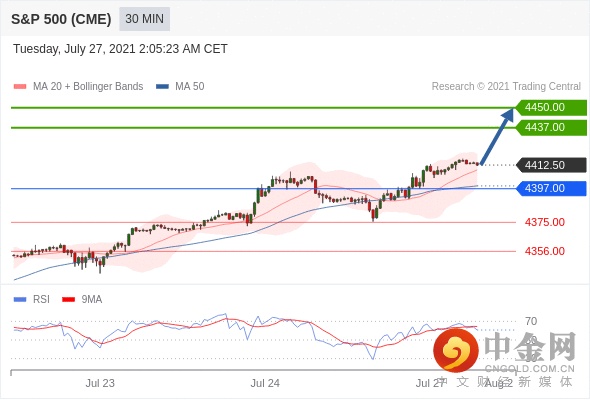Click the 4437.00 green resistance label
Viewport: 590px width, 400px height.
(551, 128)
